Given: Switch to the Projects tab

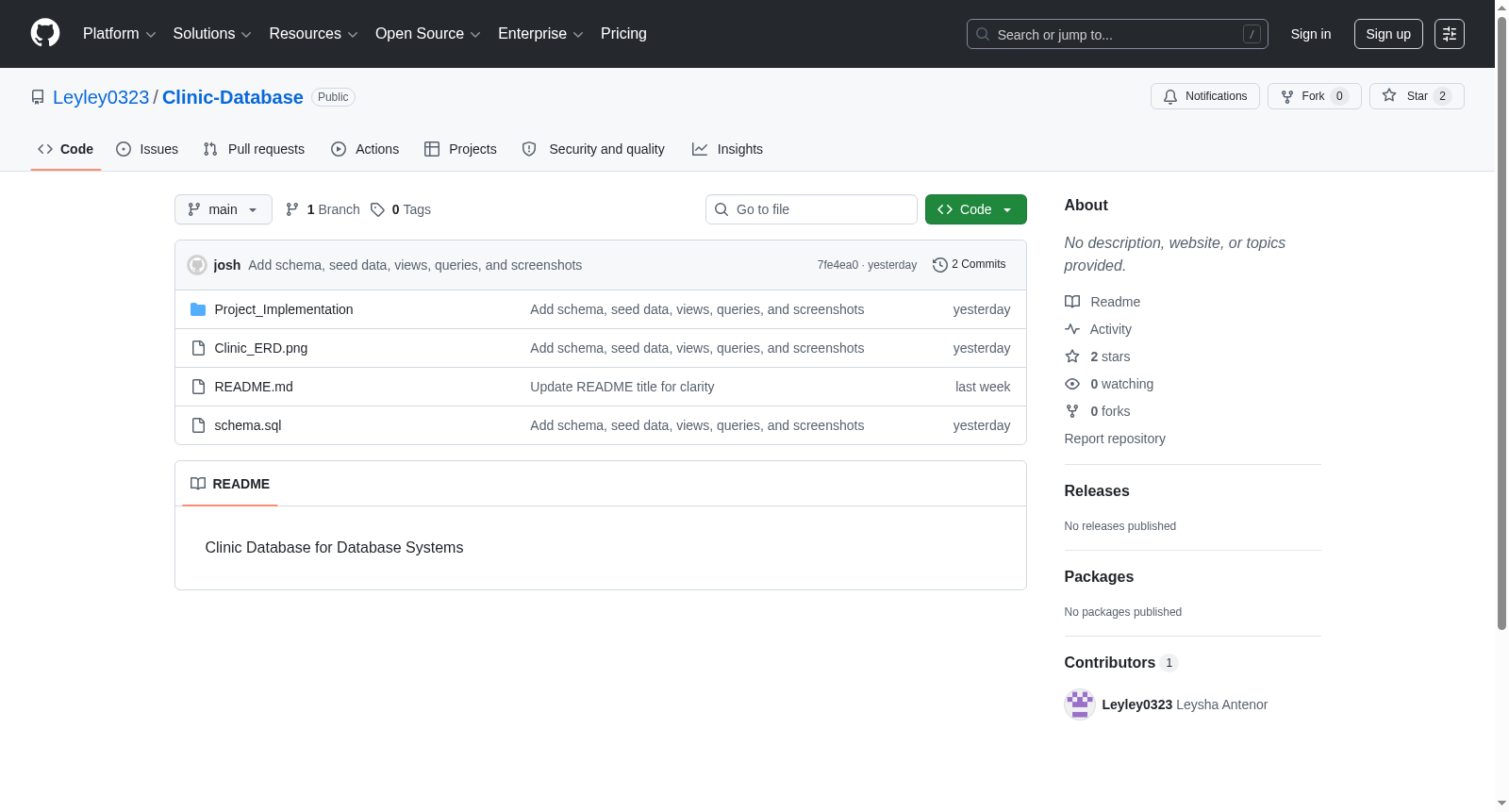Looking at the screenshot, I should click(x=460, y=149).
